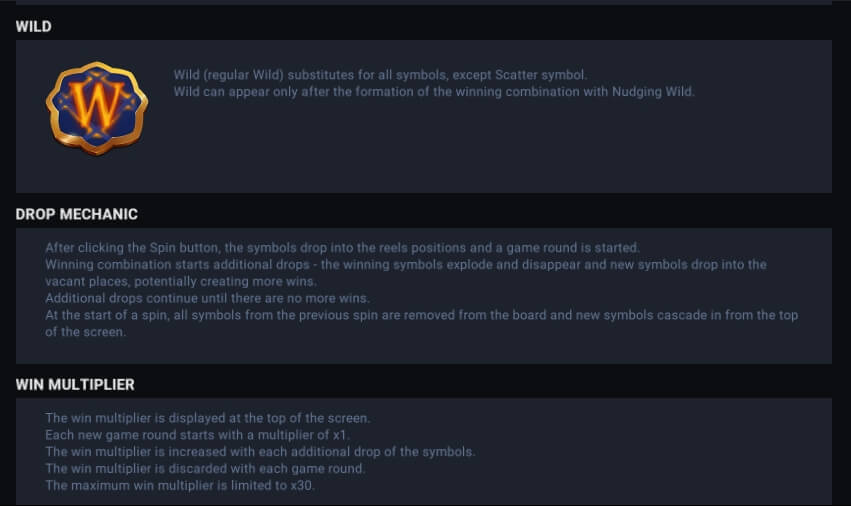Click the 'Additional drops continue' sentence

coord(207,299)
